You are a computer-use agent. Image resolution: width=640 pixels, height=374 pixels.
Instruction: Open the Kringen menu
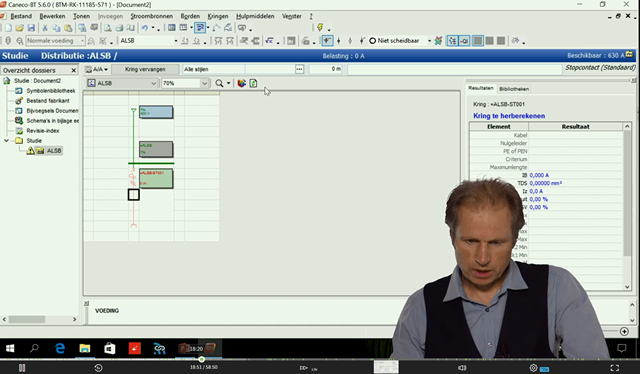218,16
